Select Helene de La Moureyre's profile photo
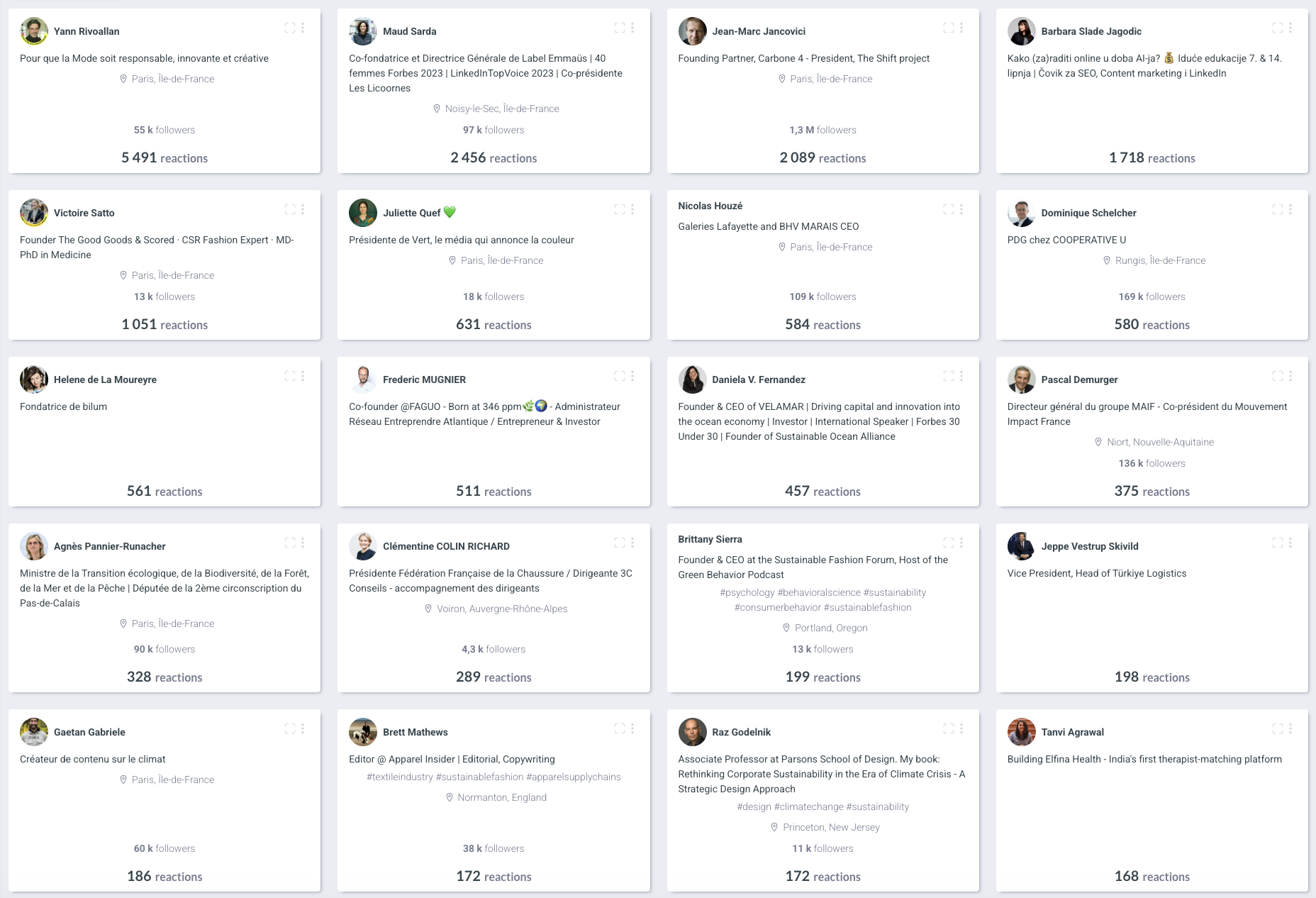The height and width of the screenshot is (898, 1316). 34,379
